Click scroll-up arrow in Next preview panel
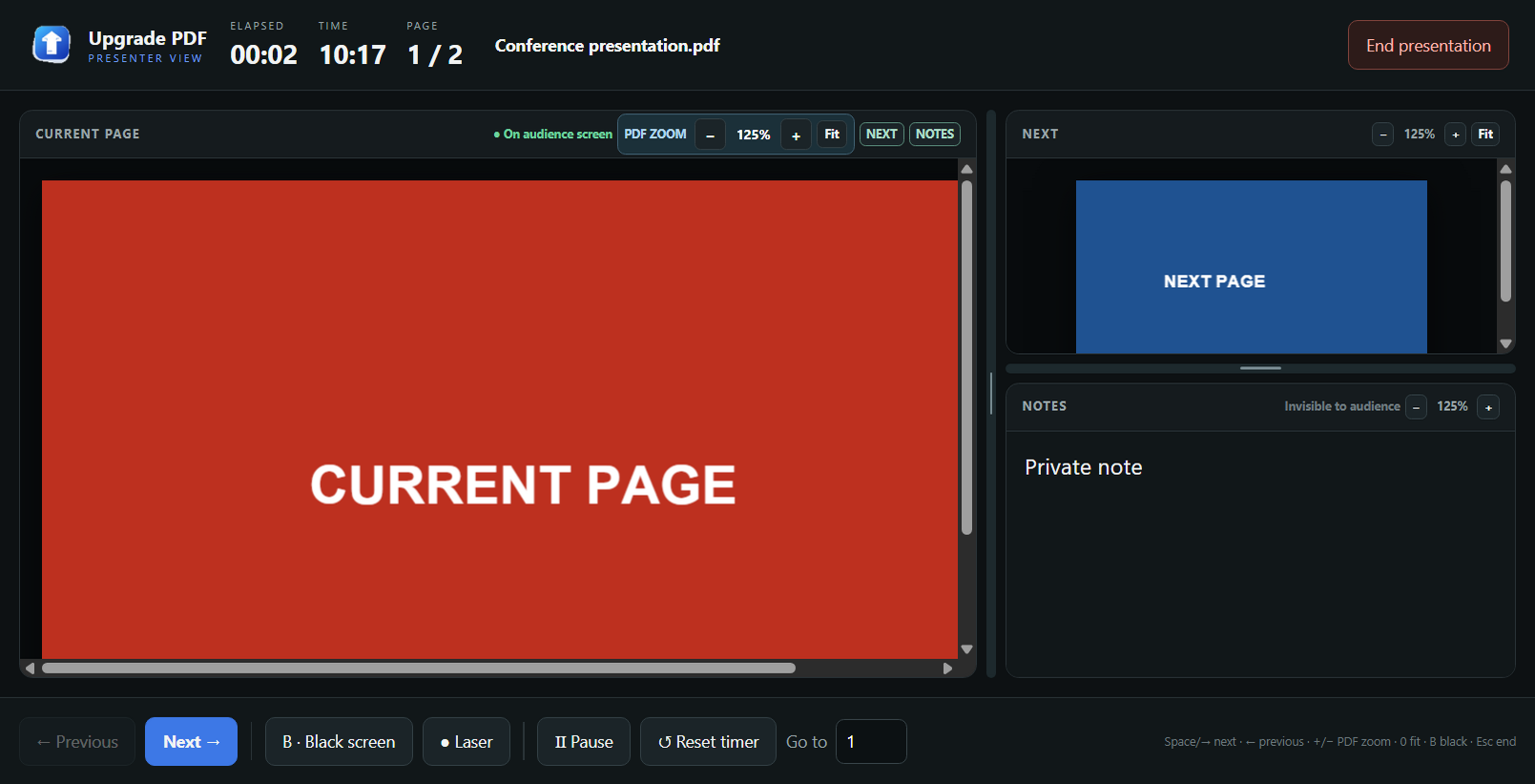 [1506, 169]
